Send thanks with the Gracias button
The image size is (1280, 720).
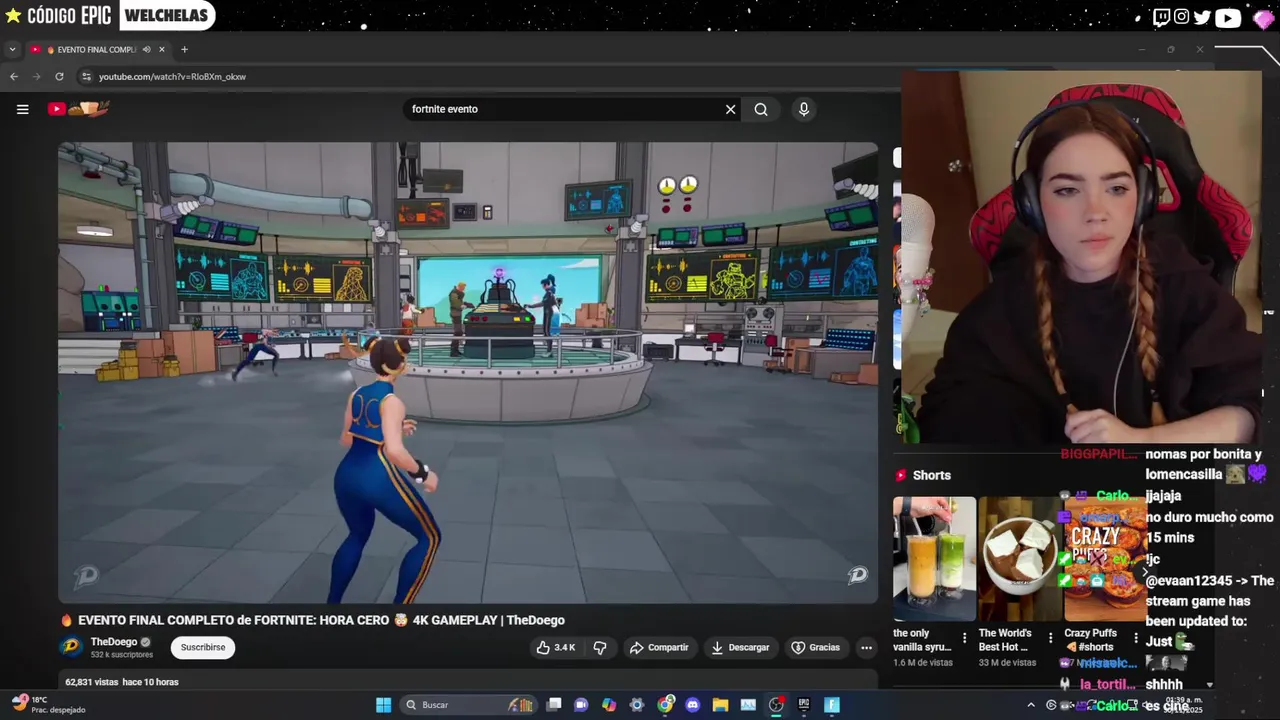(816, 647)
